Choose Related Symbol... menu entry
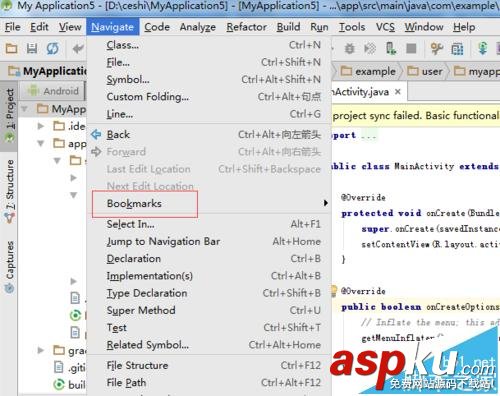The width and height of the screenshot is (500, 396). (x=209, y=345)
